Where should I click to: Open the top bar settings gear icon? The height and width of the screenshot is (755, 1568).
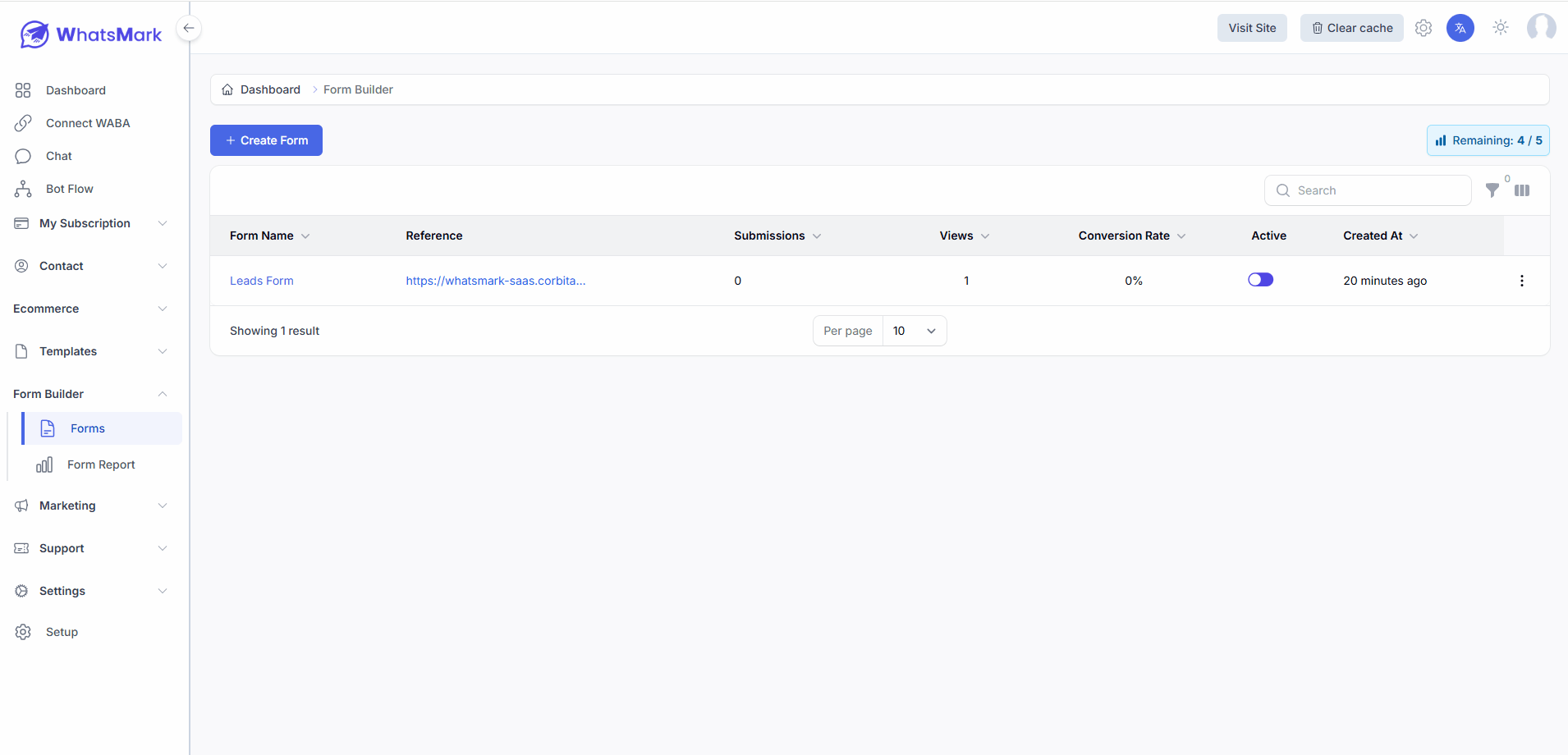(1424, 28)
